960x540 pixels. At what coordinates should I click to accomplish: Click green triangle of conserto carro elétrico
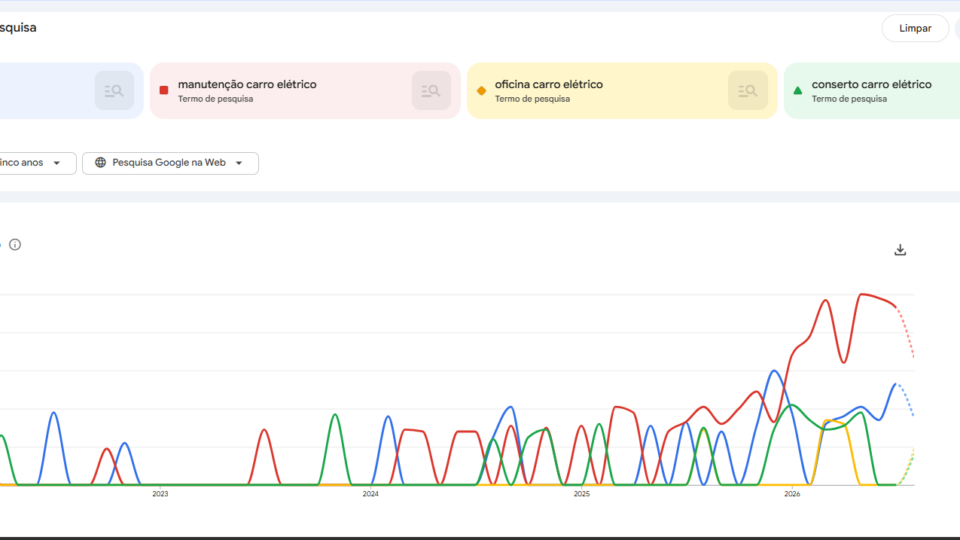pyautogui.click(x=798, y=91)
